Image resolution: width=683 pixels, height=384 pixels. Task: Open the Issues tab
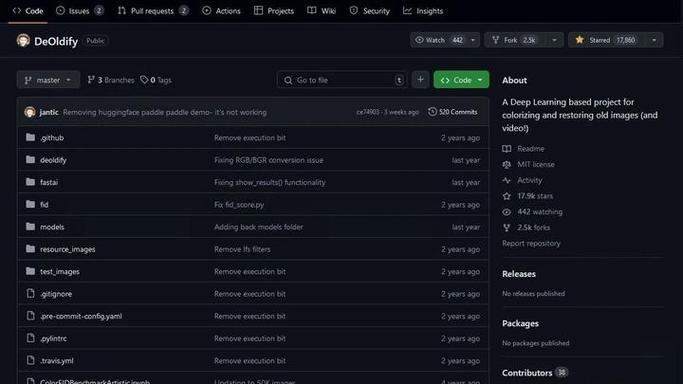click(x=80, y=11)
